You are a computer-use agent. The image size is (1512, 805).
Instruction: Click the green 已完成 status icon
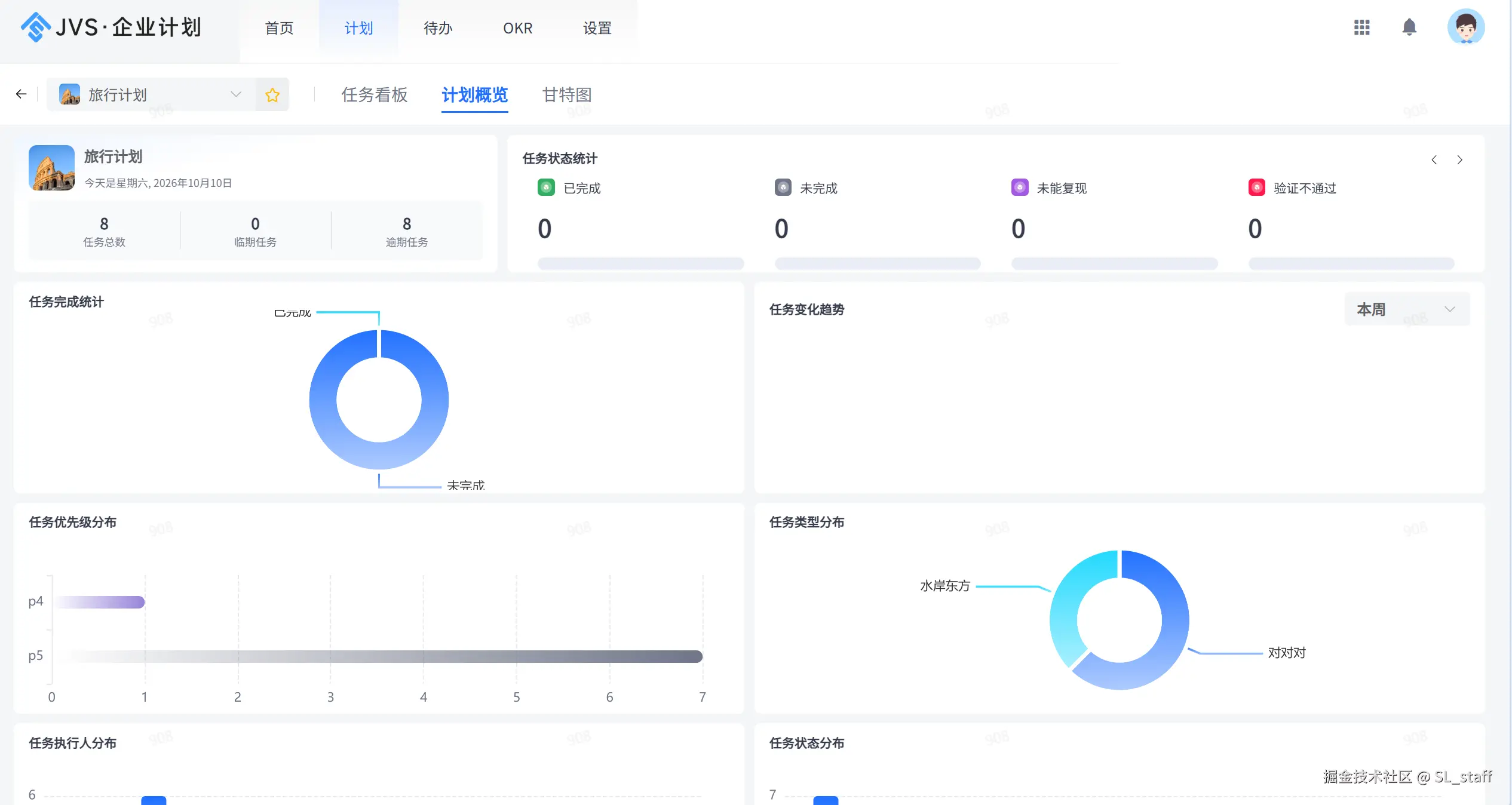[546, 188]
